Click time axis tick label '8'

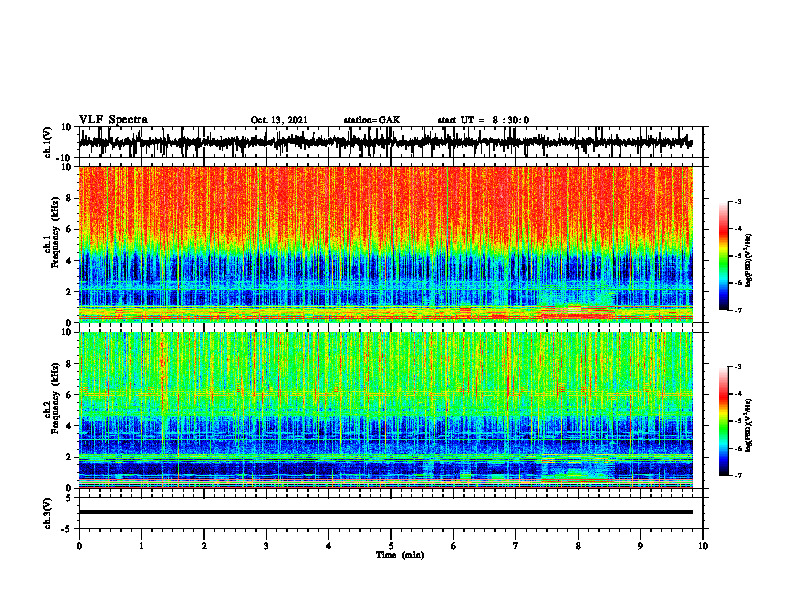(x=578, y=546)
